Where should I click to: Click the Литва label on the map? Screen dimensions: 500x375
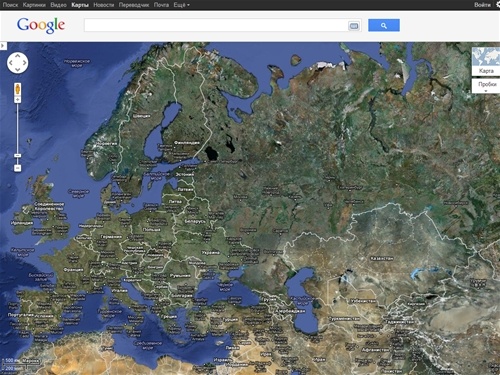click(175, 202)
